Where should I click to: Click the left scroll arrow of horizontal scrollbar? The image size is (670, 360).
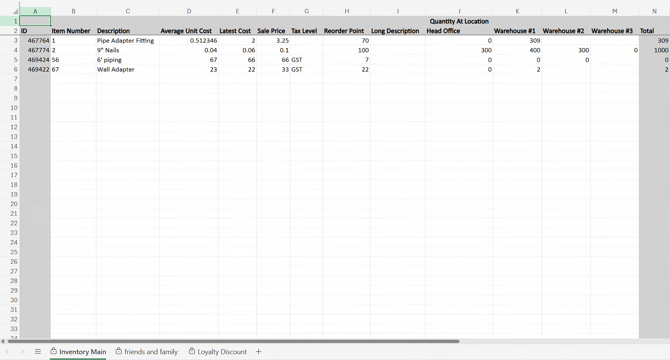click(x=3, y=341)
